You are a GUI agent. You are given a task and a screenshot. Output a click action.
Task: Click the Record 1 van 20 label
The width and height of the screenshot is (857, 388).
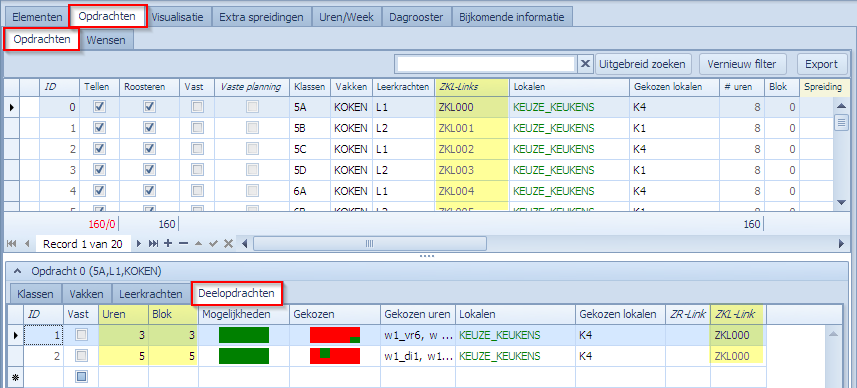(x=83, y=244)
